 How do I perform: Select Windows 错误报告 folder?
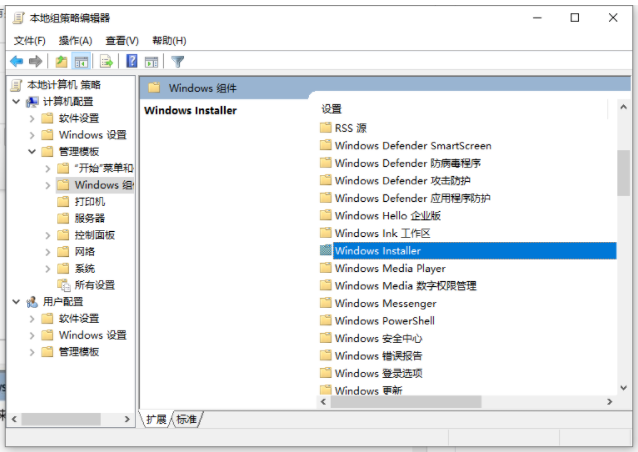[378, 356]
